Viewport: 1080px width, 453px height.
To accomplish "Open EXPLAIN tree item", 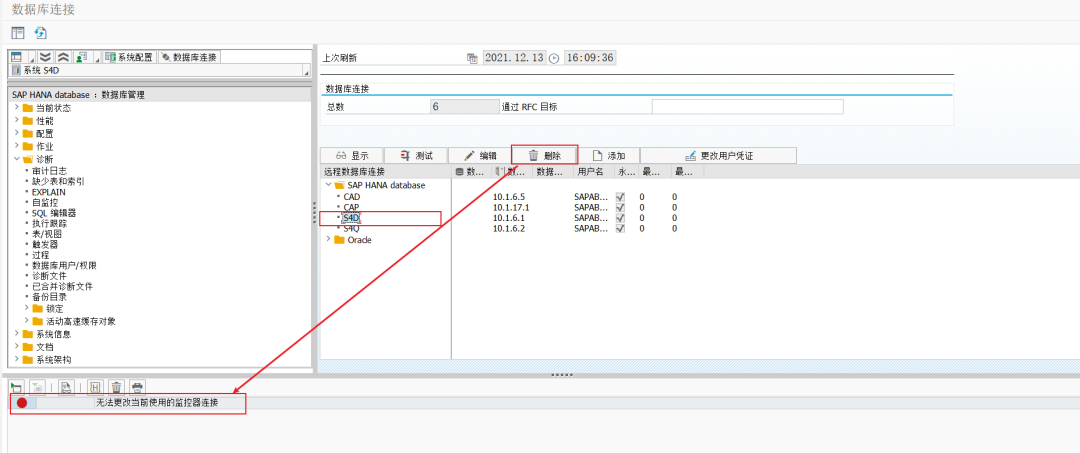I will coord(49,192).
